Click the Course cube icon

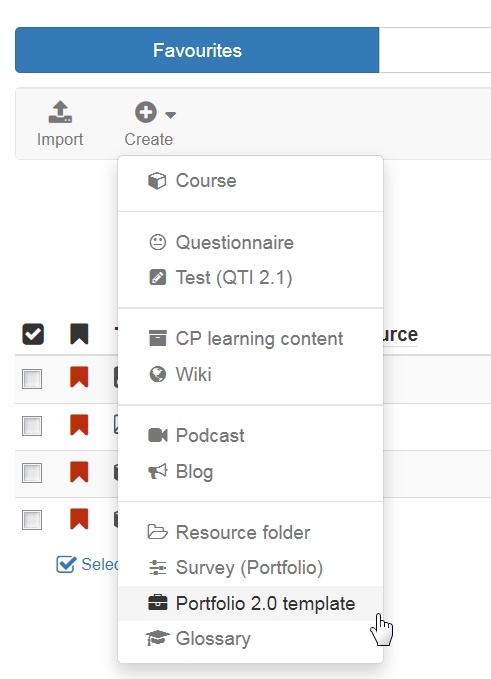[157, 181]
